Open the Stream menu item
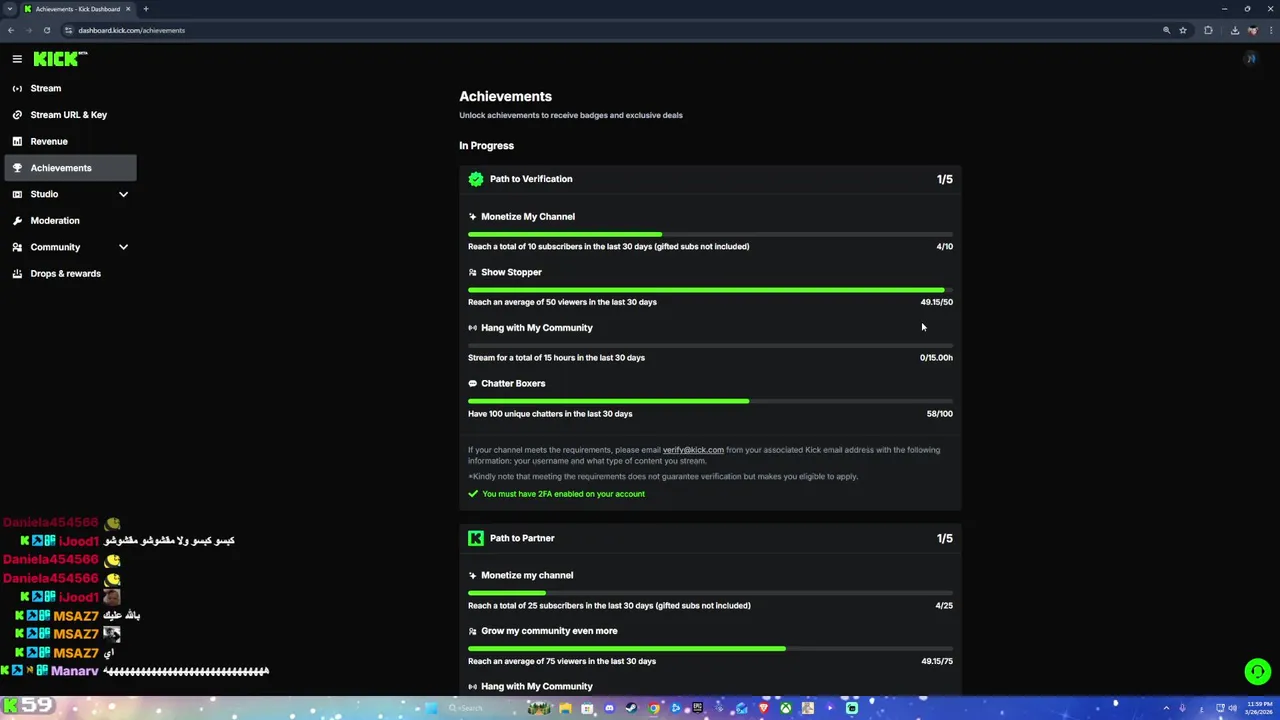This screenshot has width=1280, height=720. click(x=70, y=88)
